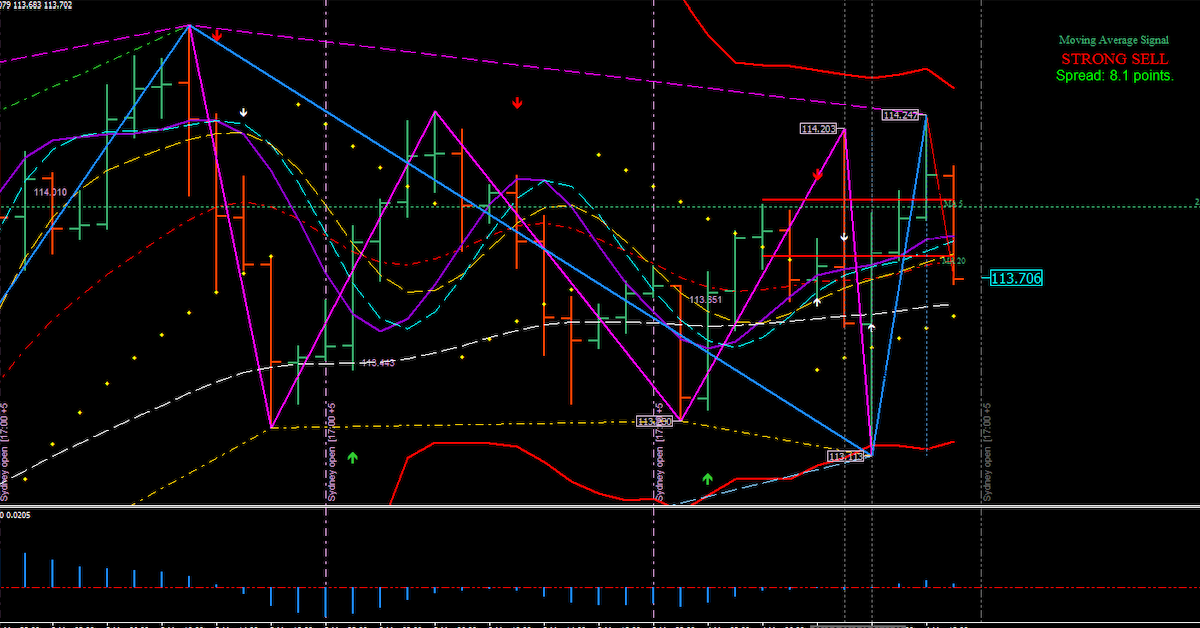This screenshot has height=628, width=1200.
Task: Click the rightmost Sydney open session label
Action: click(x=986, y=455)
